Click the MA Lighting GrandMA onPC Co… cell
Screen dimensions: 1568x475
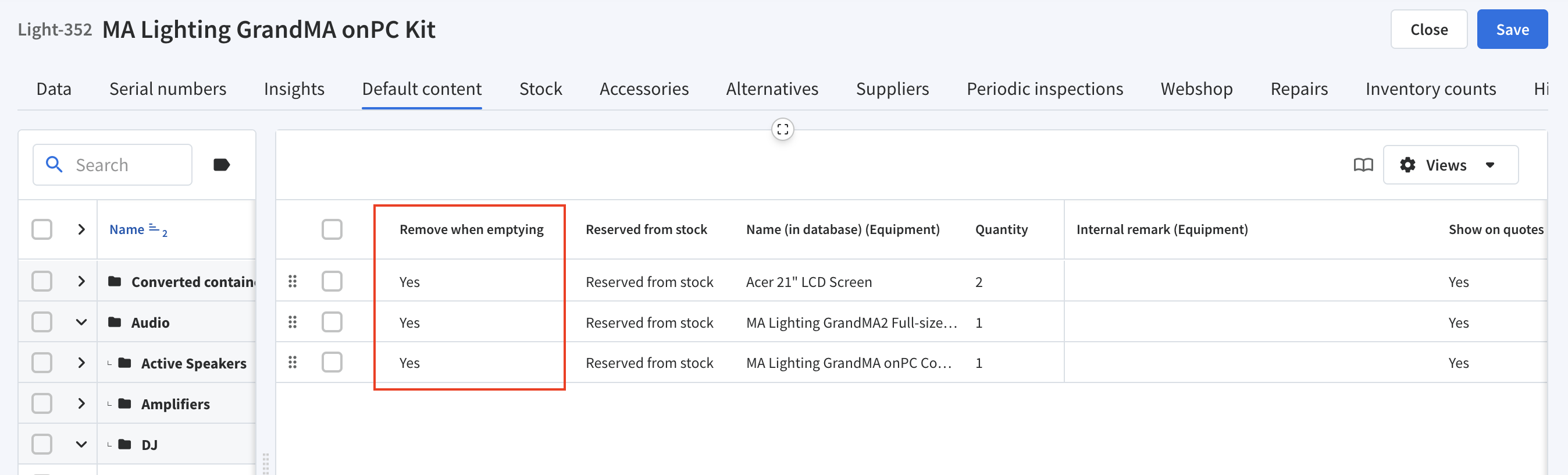[x=849, y=363]
